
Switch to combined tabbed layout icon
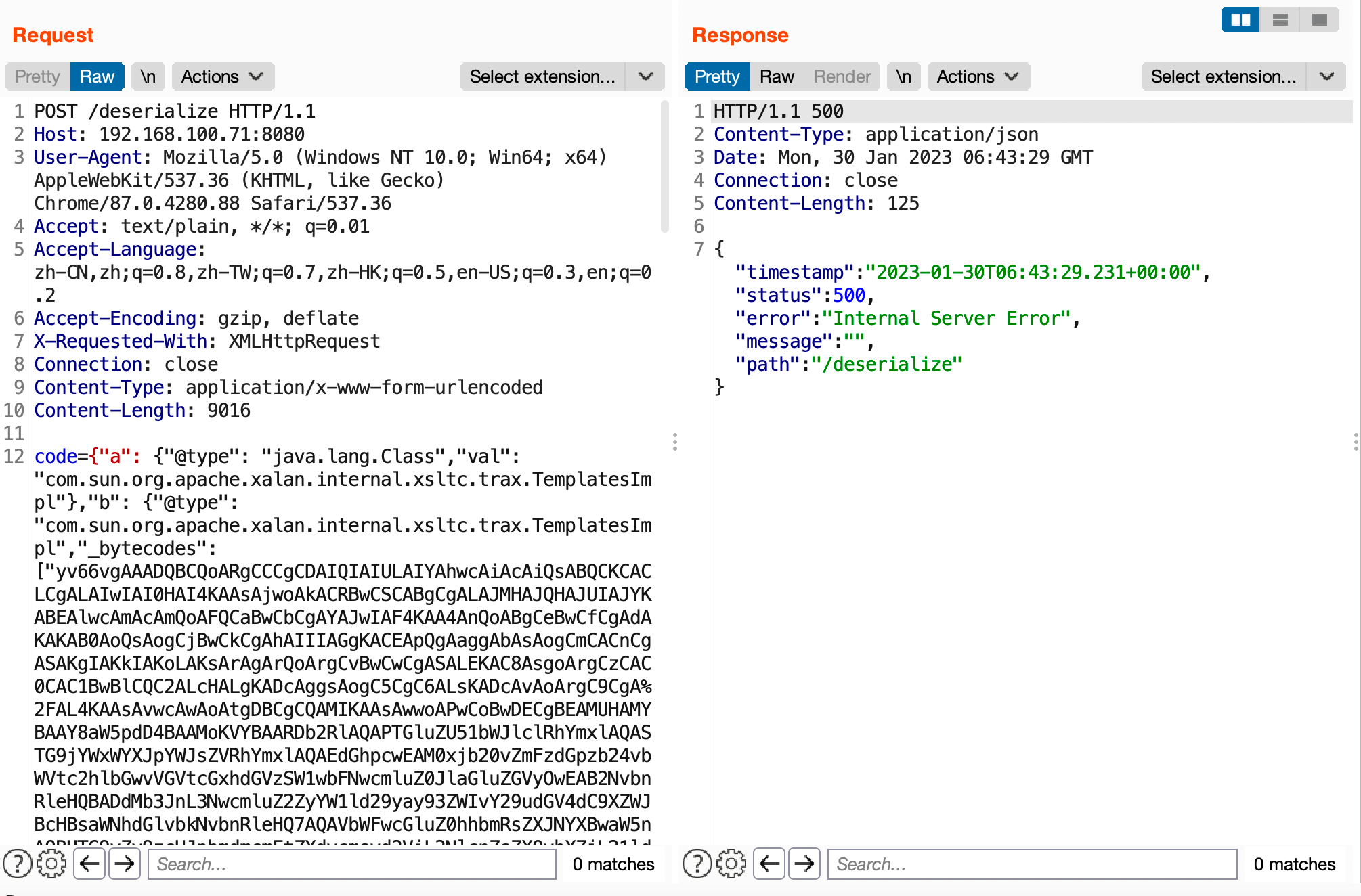(1319, 20)
